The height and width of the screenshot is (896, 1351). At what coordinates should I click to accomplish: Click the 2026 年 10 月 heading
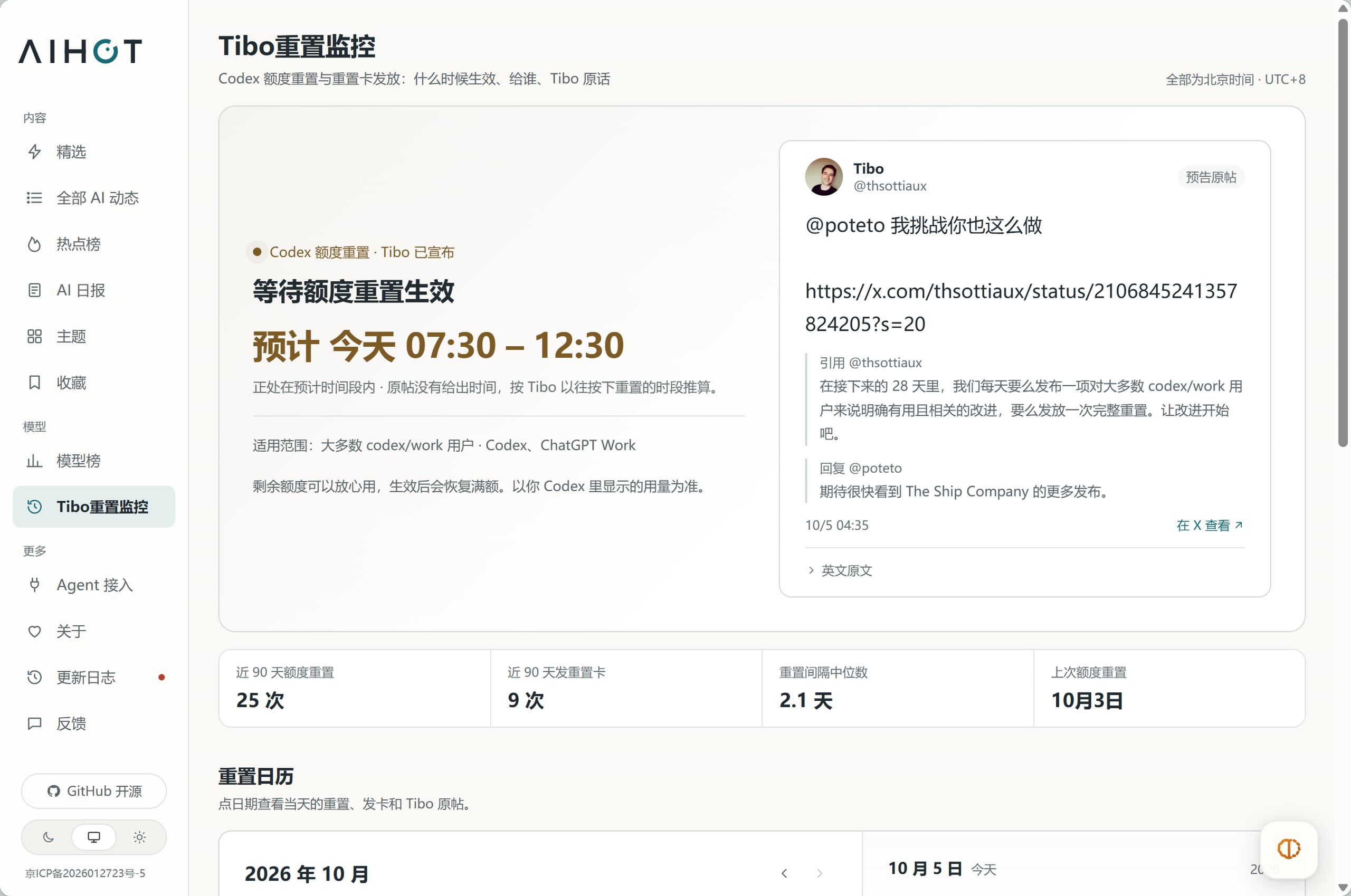coord(306,874)
